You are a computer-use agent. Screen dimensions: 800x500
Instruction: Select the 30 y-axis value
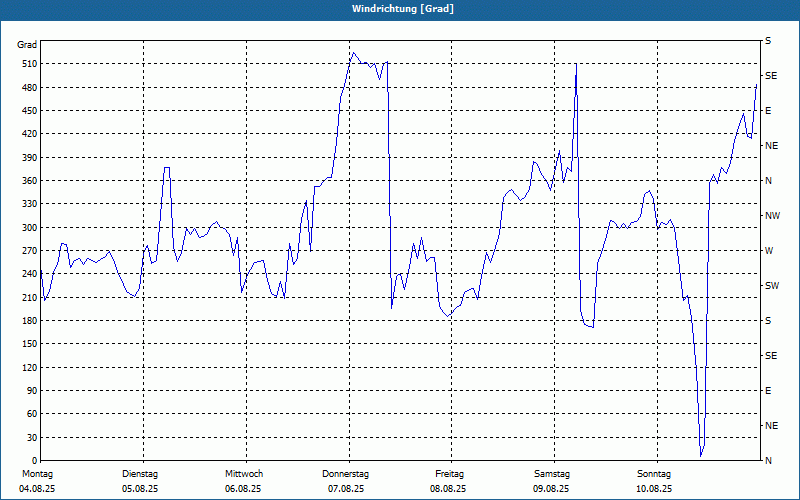click(31, 438)
